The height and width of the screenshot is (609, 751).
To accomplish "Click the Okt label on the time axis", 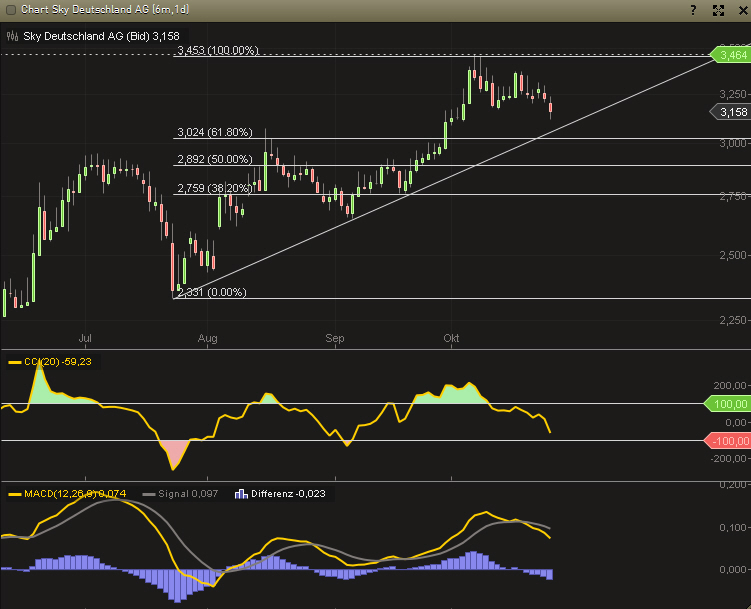I will pos(451,338).
